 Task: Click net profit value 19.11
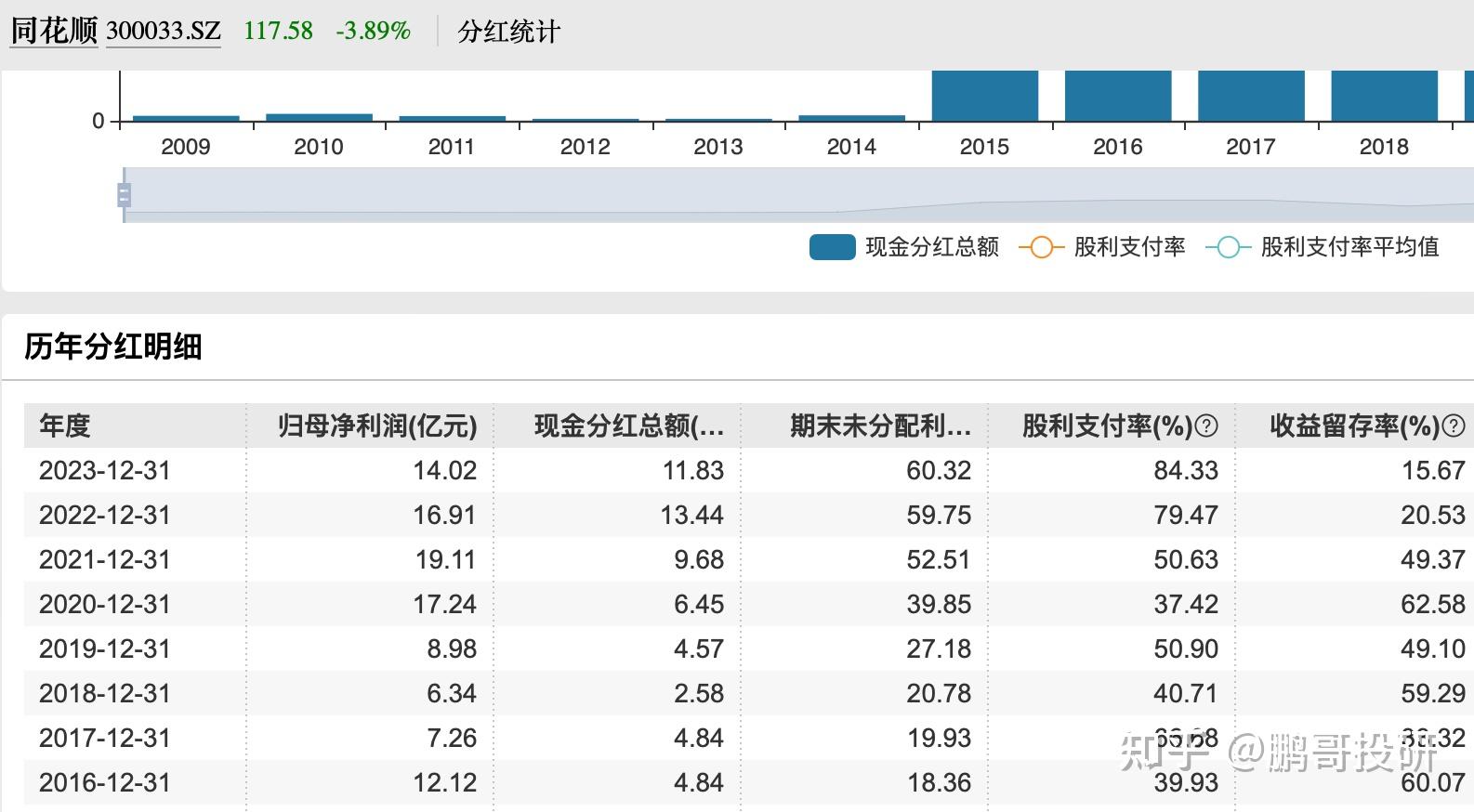tap(444, 560)
